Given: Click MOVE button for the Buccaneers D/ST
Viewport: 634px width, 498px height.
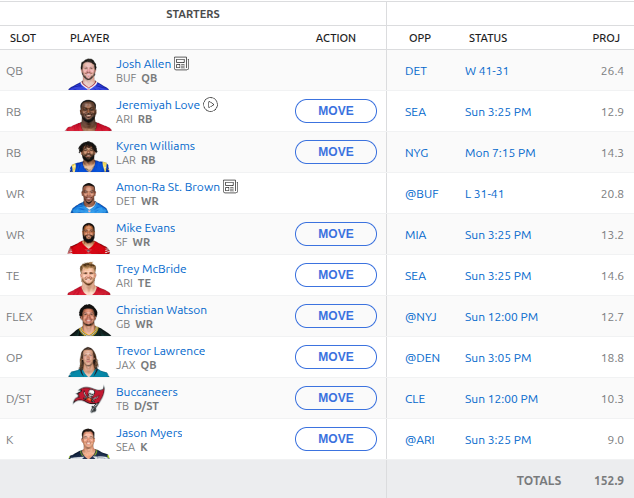Looking at the screenshot, I should [x=336, y=398].
